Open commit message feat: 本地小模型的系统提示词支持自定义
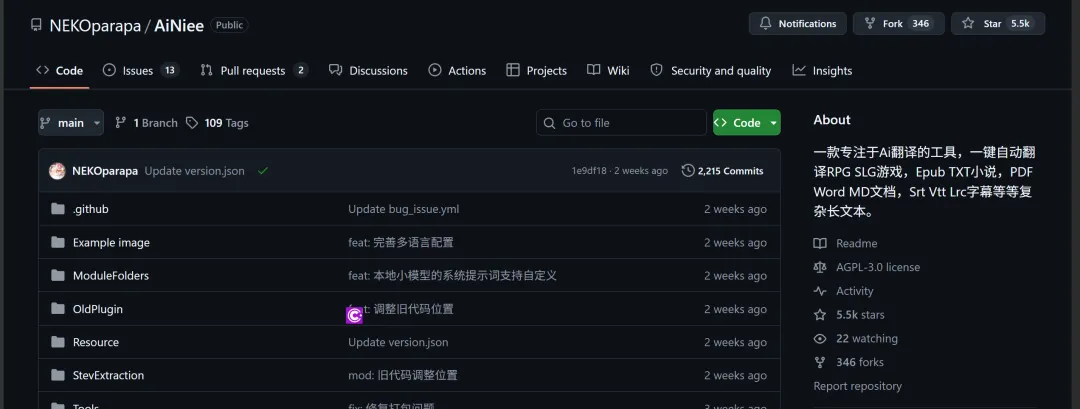This screenshot has width=1080, height=409. click(453, 275)
